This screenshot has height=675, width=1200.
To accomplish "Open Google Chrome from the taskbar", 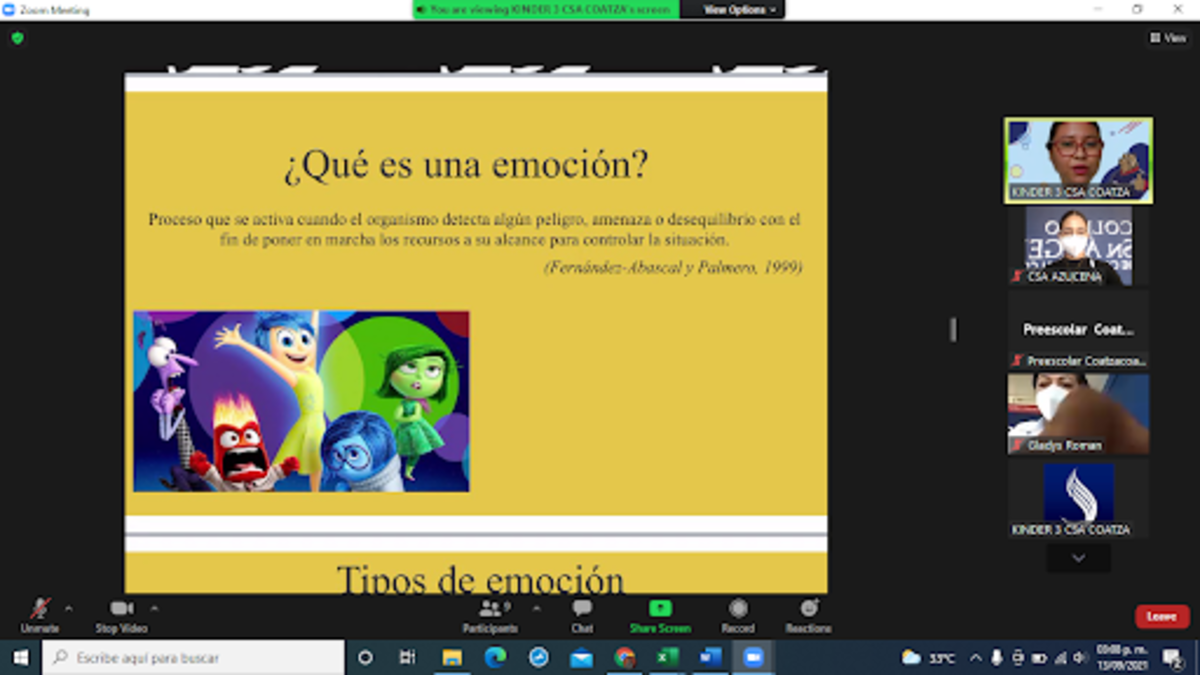I will [625, 657].
